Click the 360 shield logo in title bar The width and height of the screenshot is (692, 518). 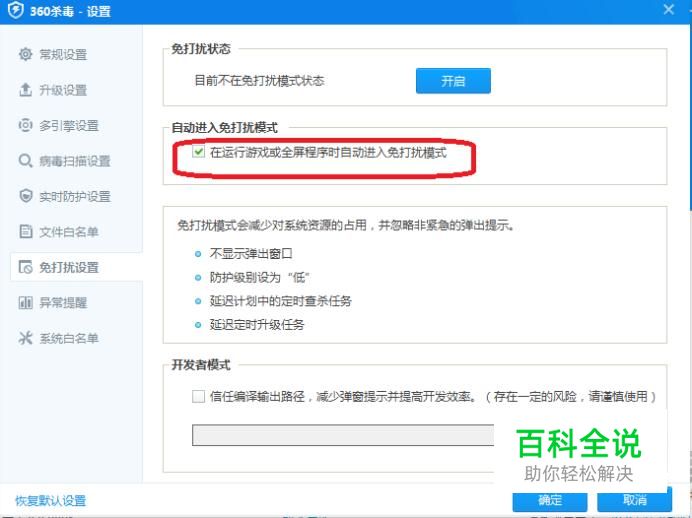pos(15,11)
